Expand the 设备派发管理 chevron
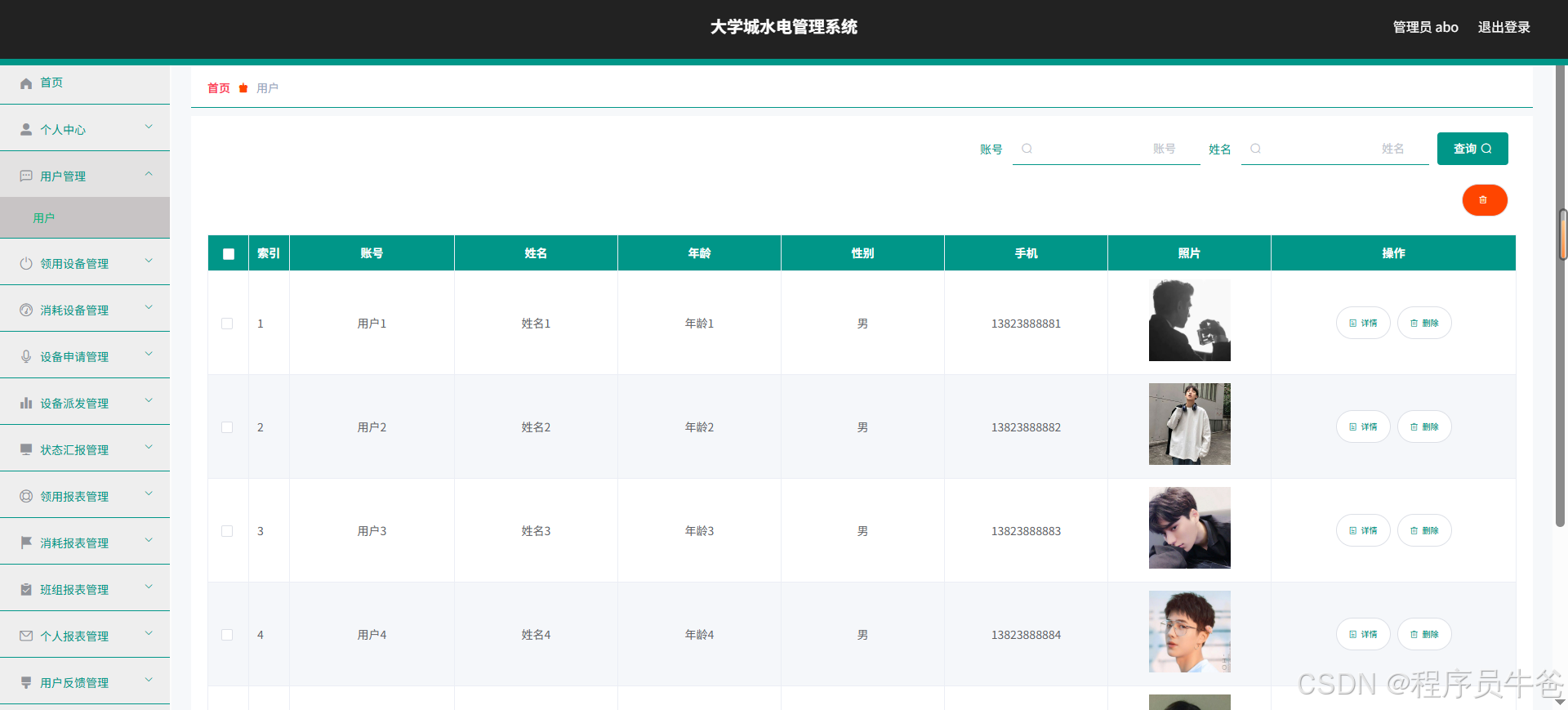The image size is (1568, 710). click(149, 401)
